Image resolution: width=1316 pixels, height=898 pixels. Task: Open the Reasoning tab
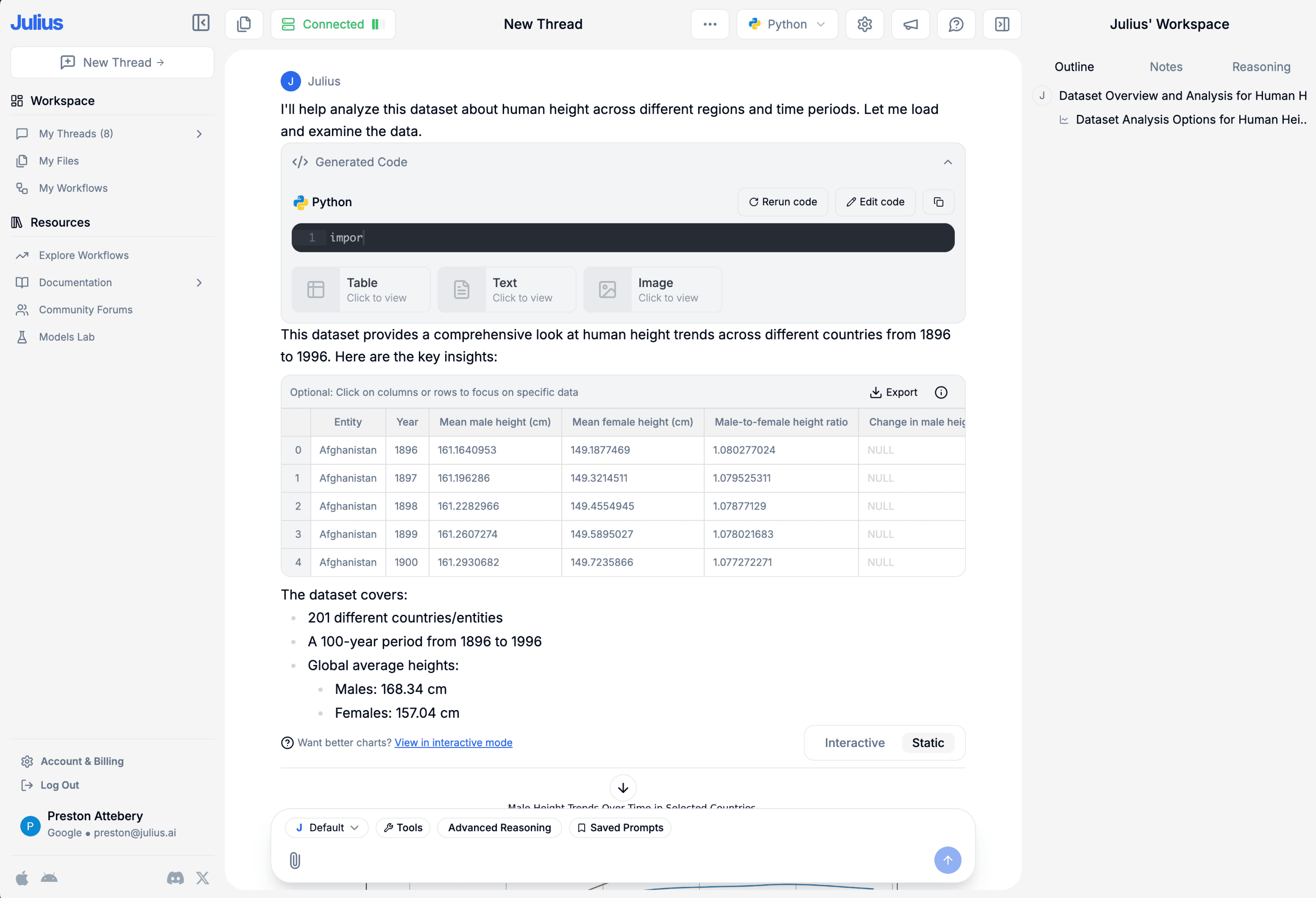point(1260,66)
